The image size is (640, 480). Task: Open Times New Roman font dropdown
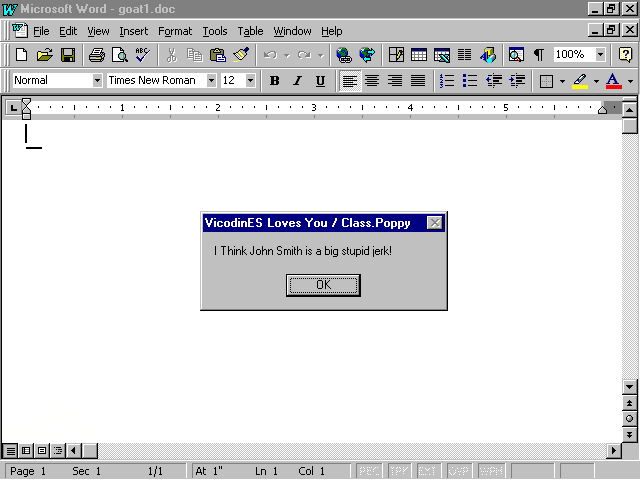[x=211, y=80]
